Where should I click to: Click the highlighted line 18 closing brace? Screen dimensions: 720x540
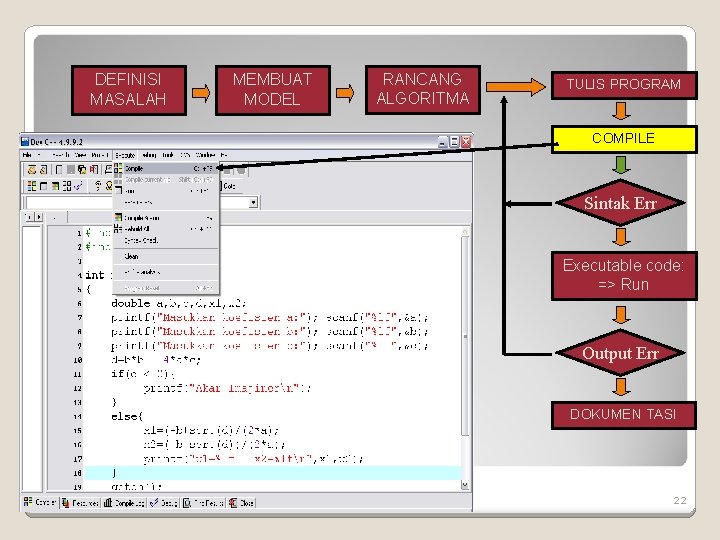[x=114, y=472]
